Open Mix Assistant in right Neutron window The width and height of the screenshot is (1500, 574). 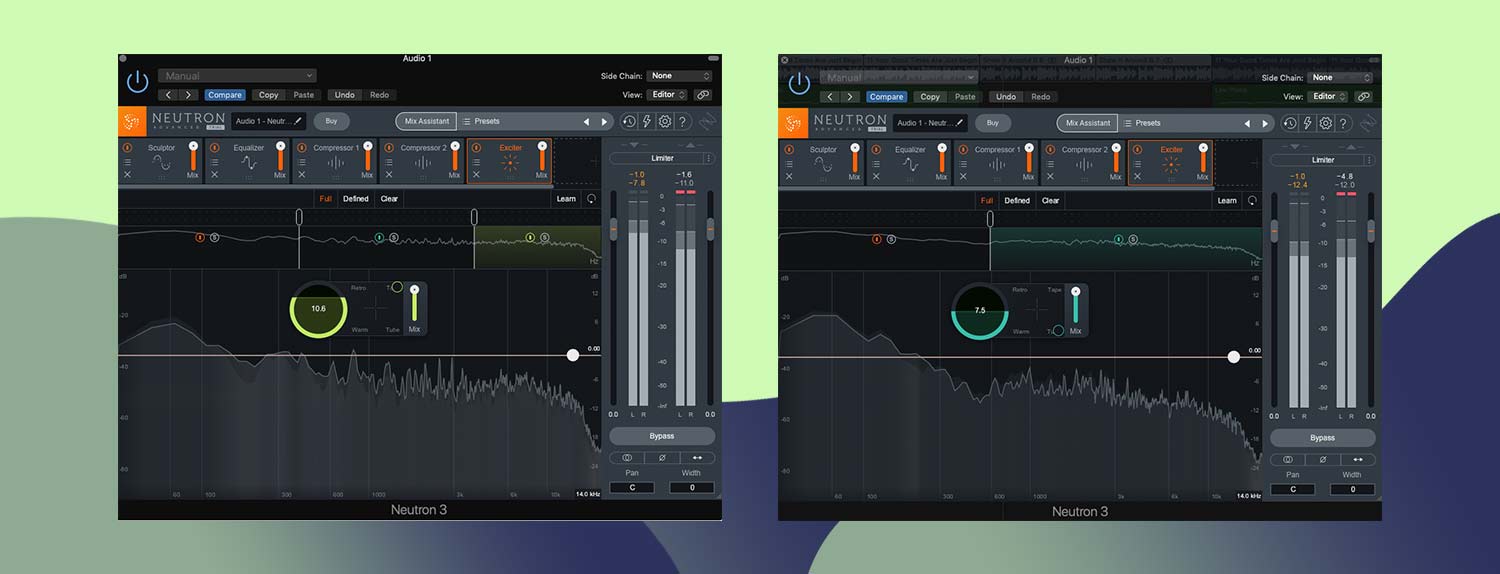tap(1087, 123)
